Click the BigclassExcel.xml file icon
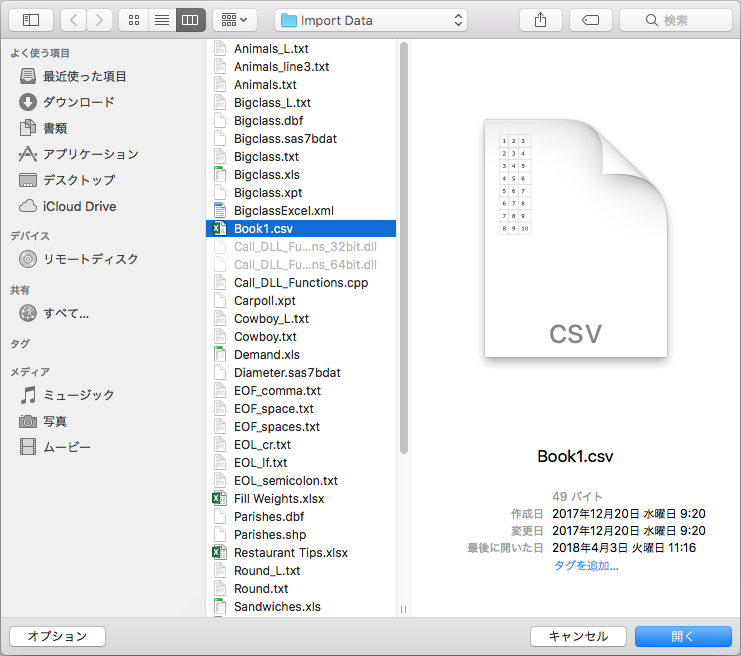741x656 pixels. click(220, 210)
